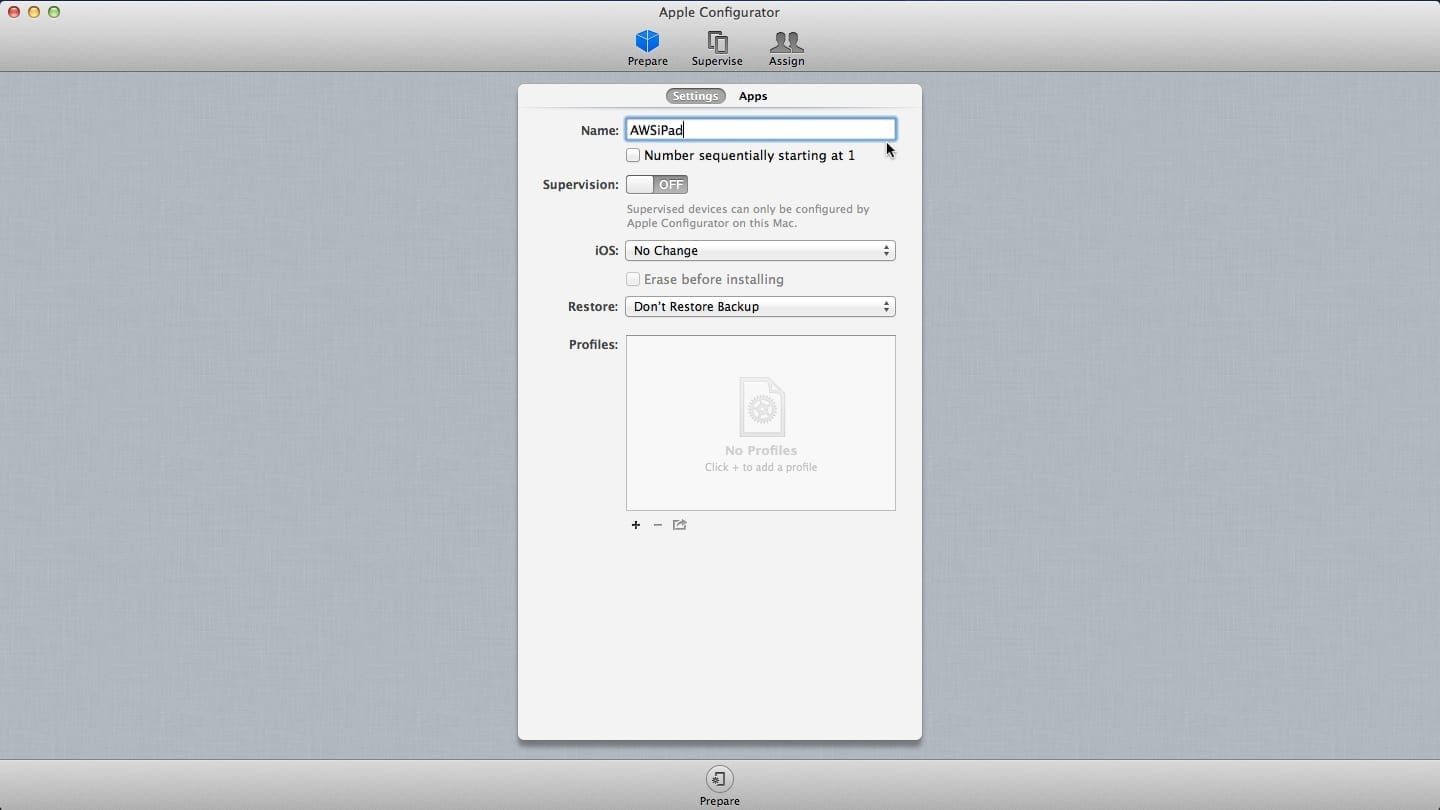The image size is (1440, 810).
Task: Click the No Profiles gear document placeholder
Action: tap(761, 407)
